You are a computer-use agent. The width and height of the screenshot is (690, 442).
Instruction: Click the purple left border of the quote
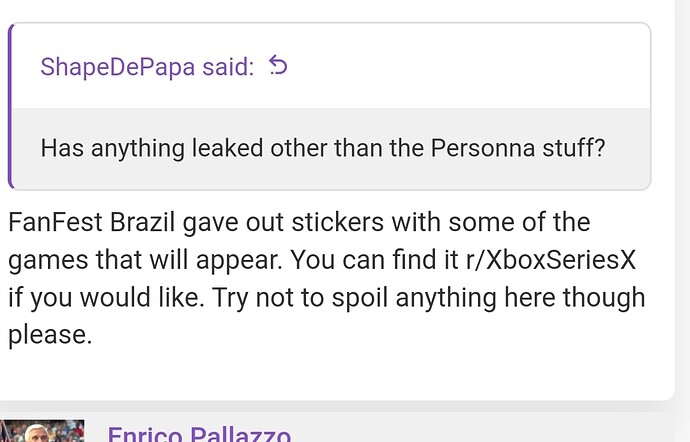[x=11, y=106]
